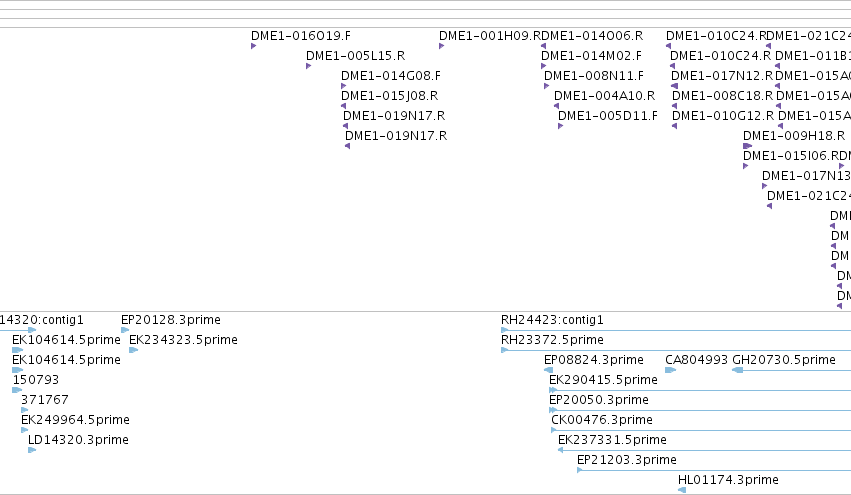Pick the DME1-009H18.R label
Image resolution: width=851 pixels, height=495 pixels.
pos(794,136)
